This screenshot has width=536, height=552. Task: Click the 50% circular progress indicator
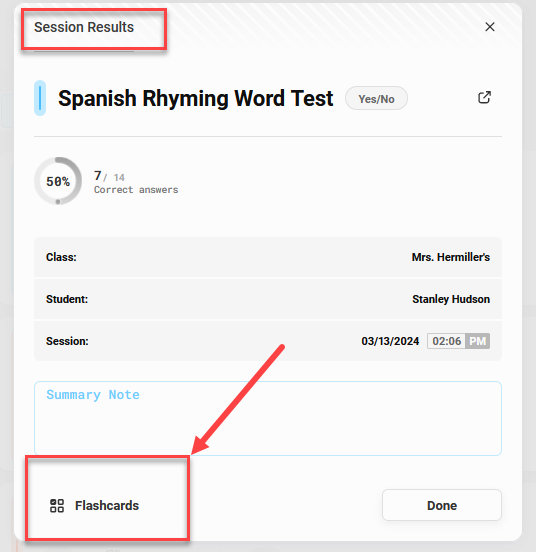point(58,181)
